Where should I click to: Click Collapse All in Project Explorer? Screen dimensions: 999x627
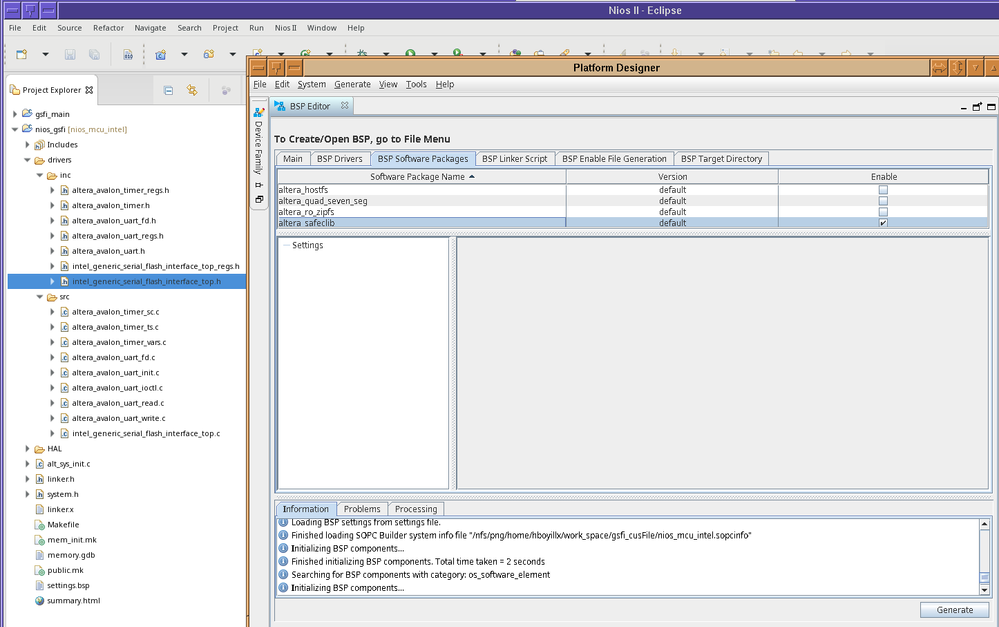(x=168, y=90)
